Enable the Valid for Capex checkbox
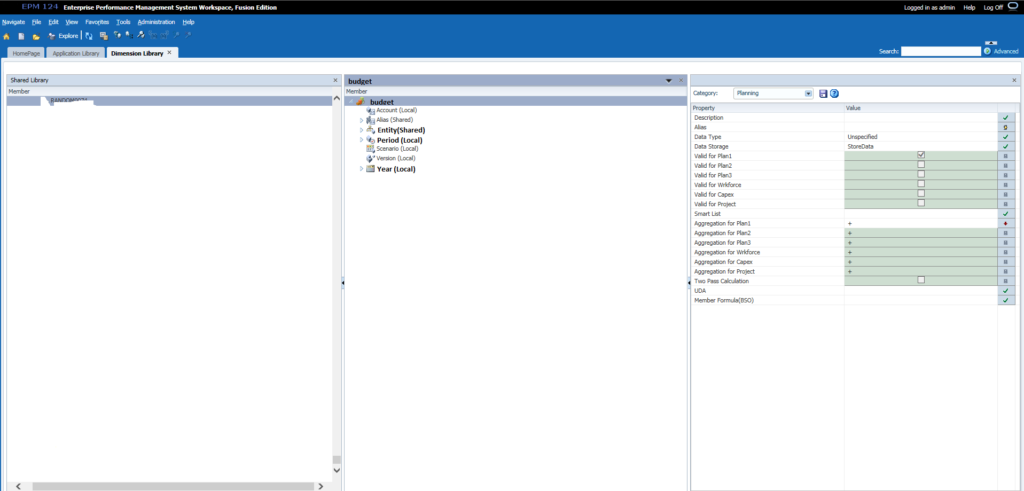The width and height of the screenshot is (1024, 491). [921, 194]
